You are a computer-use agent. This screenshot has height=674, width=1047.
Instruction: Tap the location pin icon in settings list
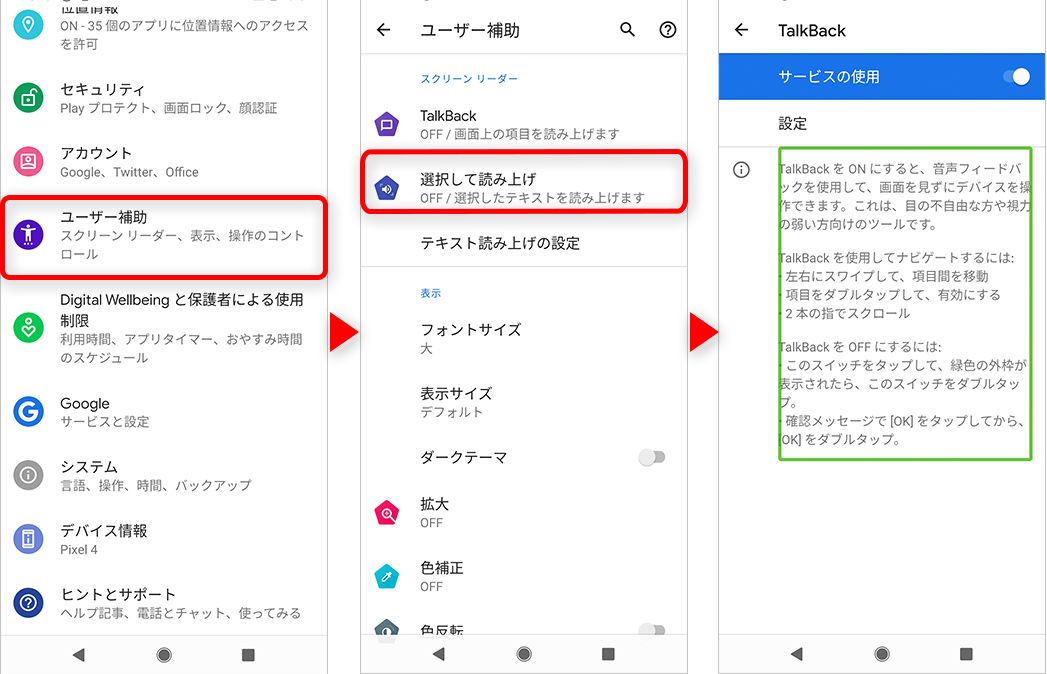click(x=28, y=25)
